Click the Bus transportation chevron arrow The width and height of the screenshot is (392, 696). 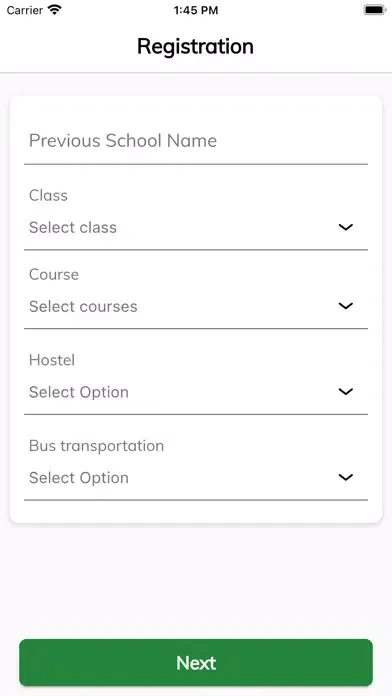coord(345,477)
